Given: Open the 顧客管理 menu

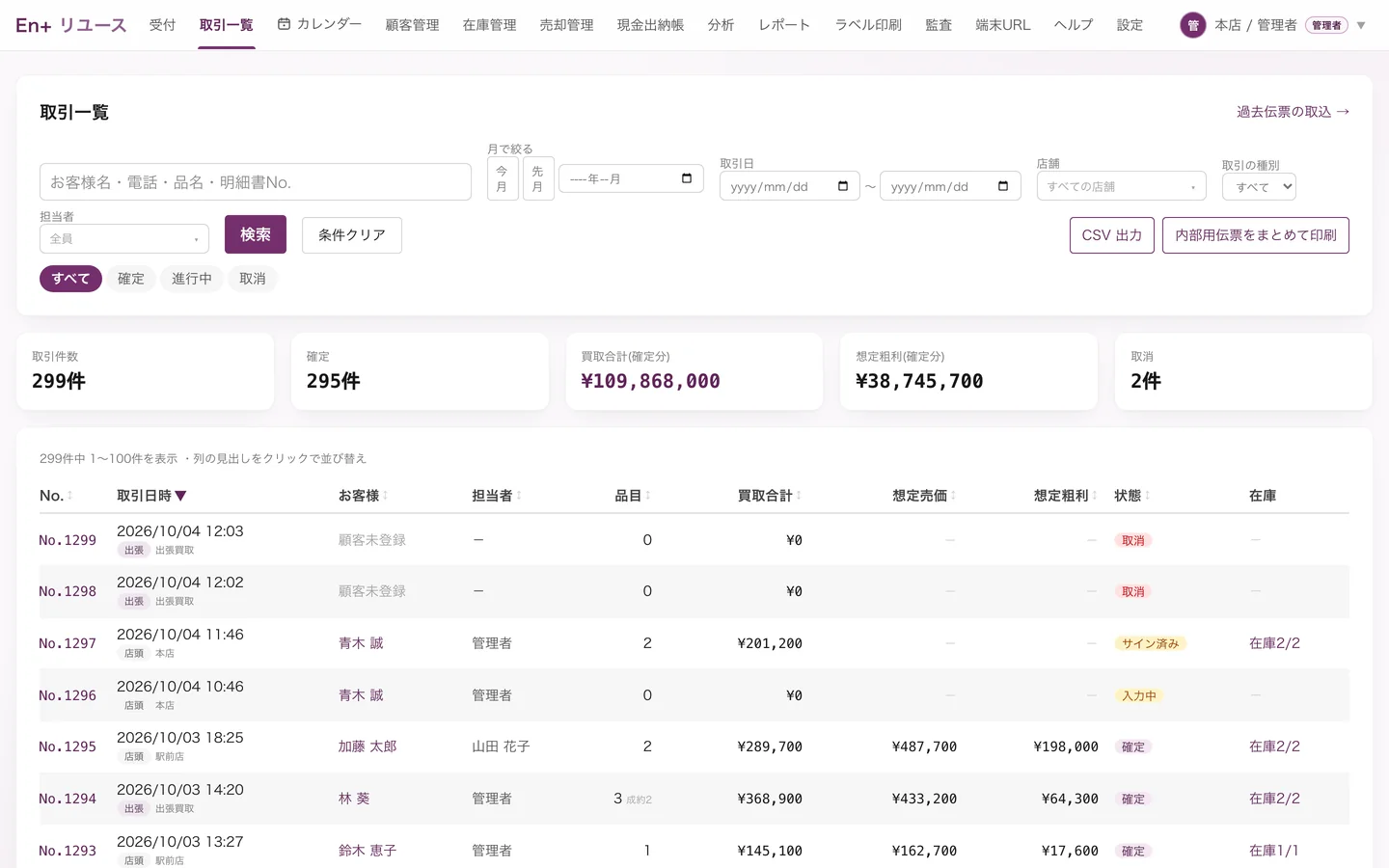Looking at the screenshot, I should point(413,25).
